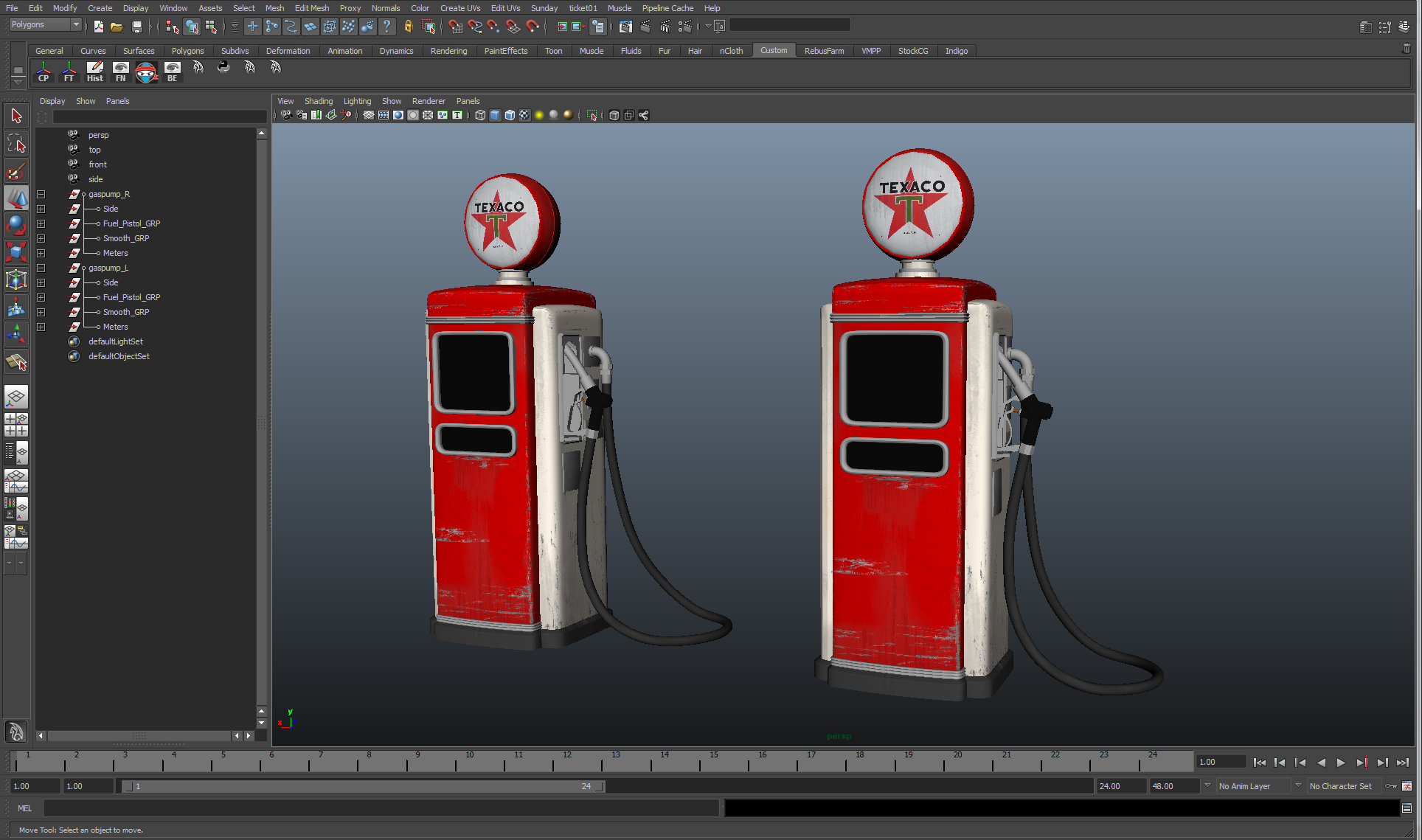Image resolution: width=1422 pixels, height=840 pixels.
Task: Expand Meters under gaspump_L
Action: pyautogui.click(x=41, y=327)
